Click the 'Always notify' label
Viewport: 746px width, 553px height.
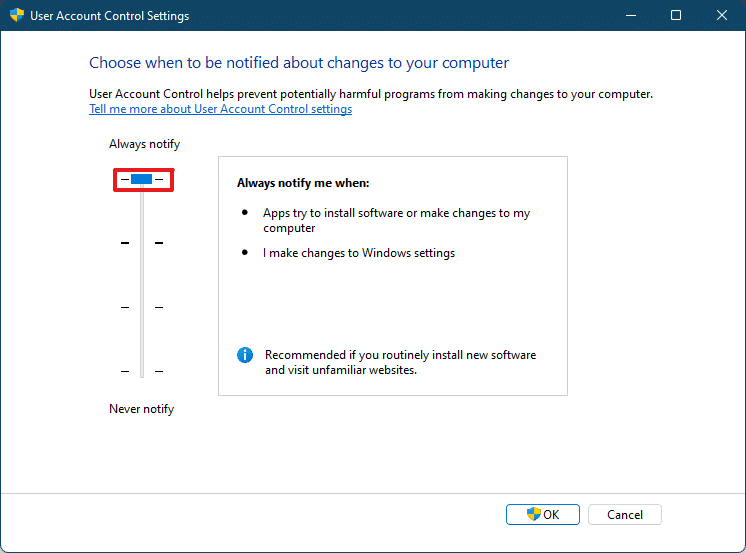[145, 144]
